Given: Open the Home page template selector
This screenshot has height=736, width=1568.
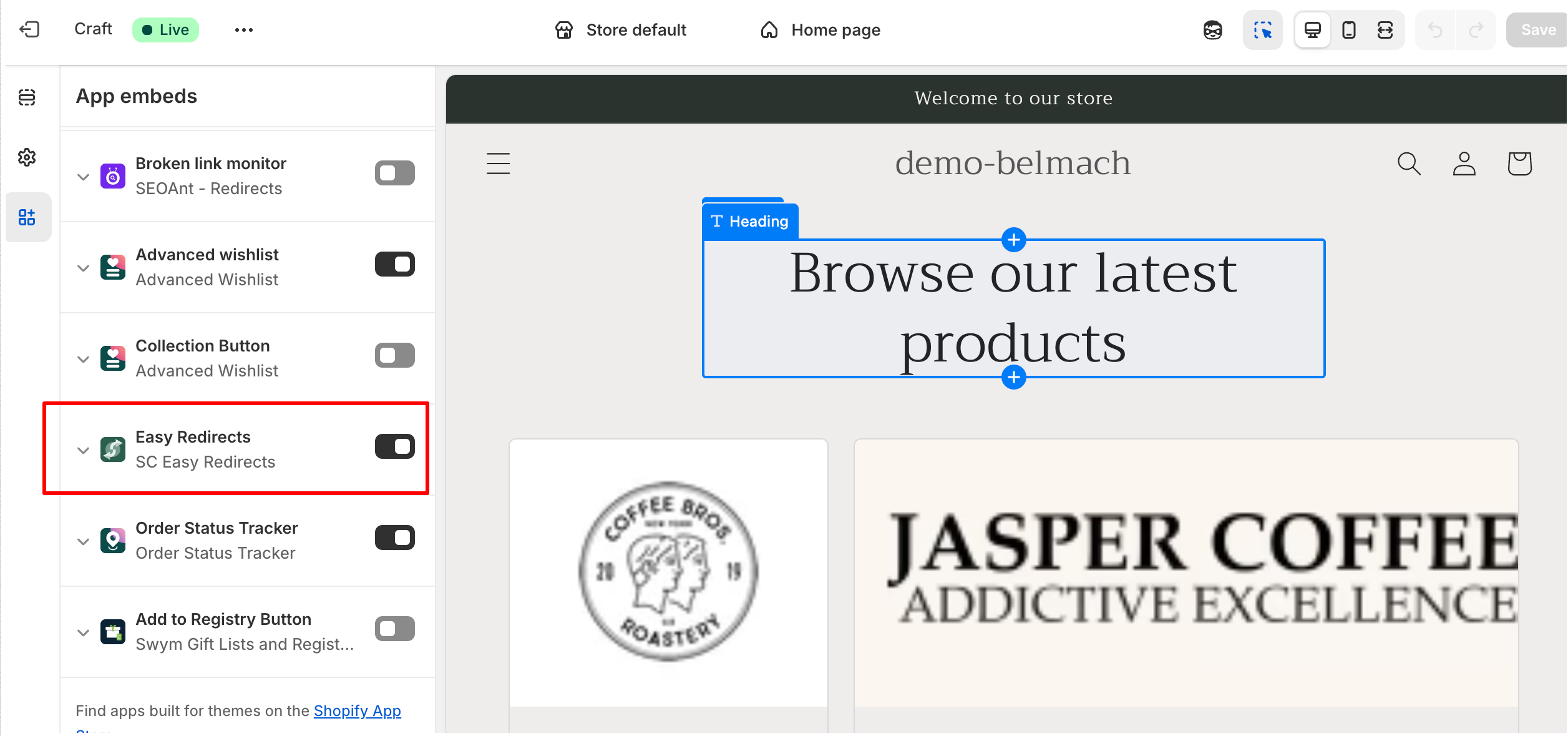Looking at the screenshot, I should [x=821, y=30].
